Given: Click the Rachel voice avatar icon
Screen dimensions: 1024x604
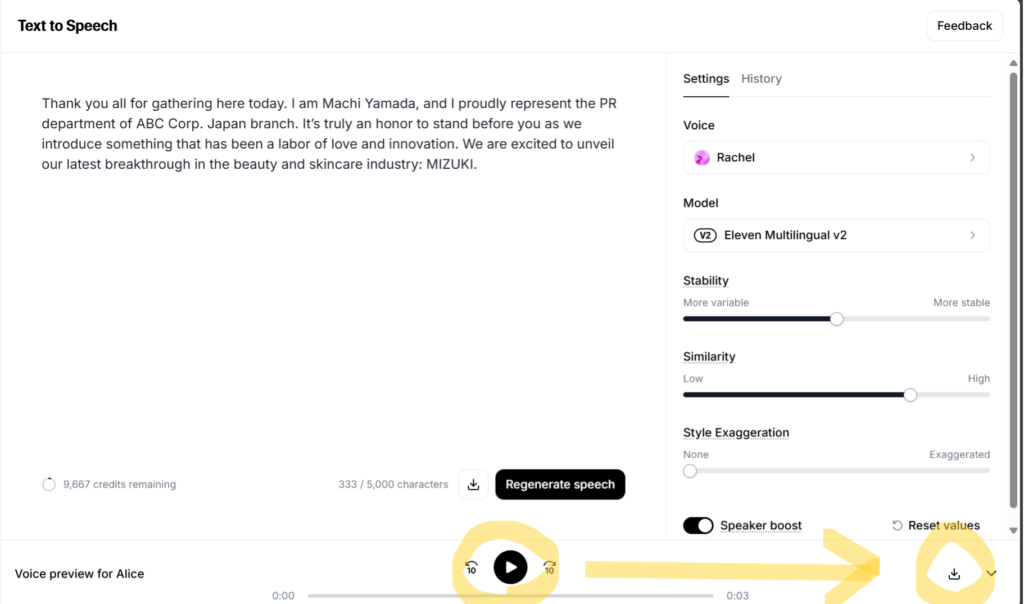Looking at the screenshot, I should [702, 158].
